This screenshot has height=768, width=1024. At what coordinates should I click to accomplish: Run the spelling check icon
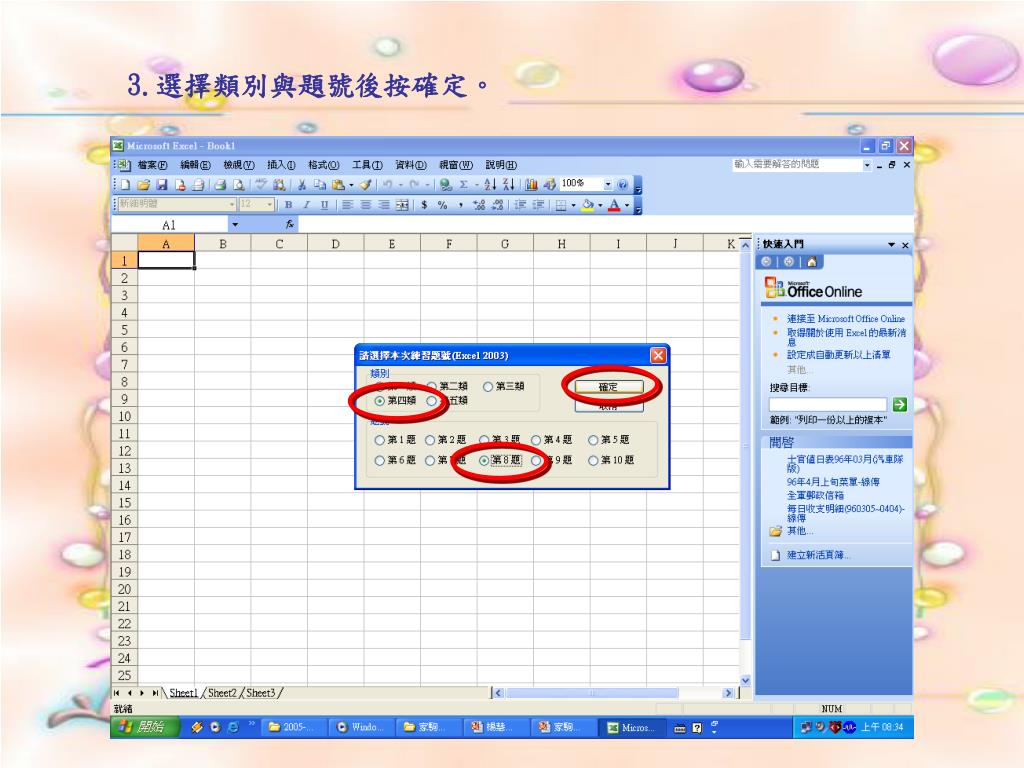[x=261, y=185]
